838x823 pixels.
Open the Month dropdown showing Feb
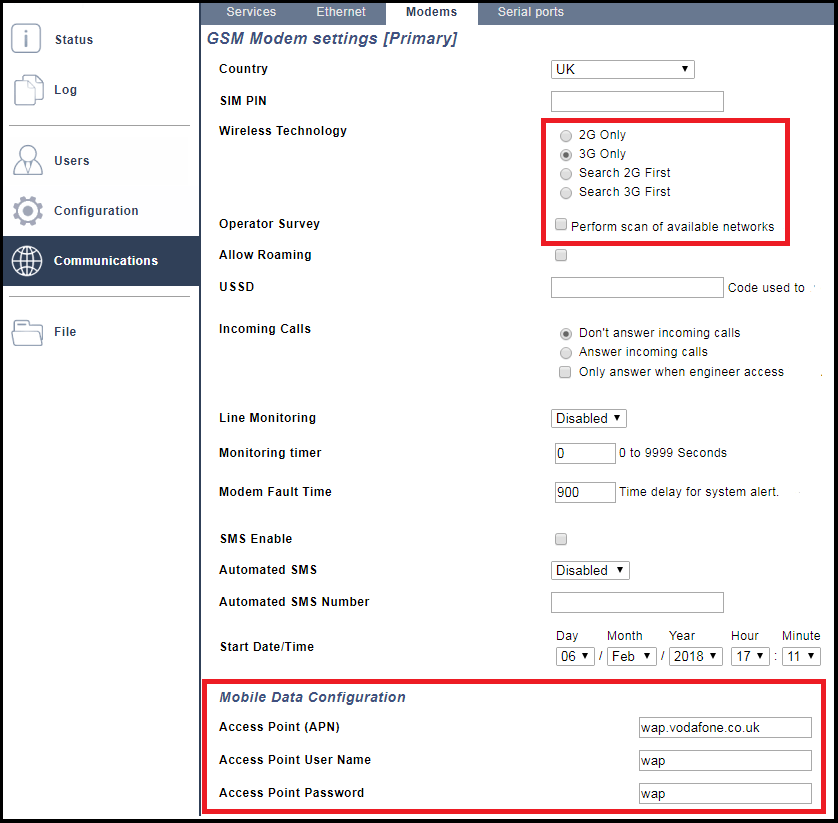coord(631,656)
